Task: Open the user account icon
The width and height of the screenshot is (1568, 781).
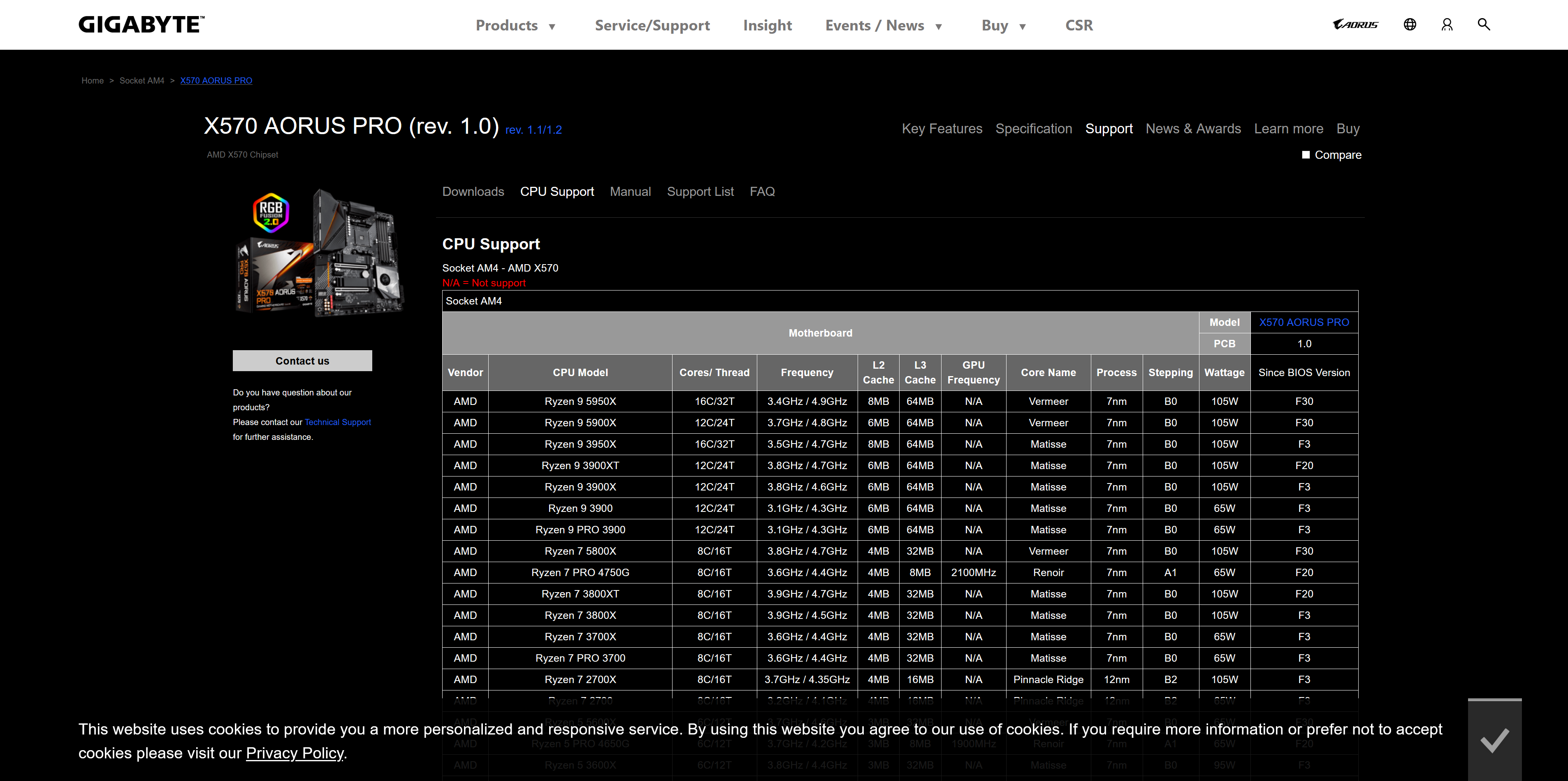Action: pyautogui.click(x=1447, y=24)
